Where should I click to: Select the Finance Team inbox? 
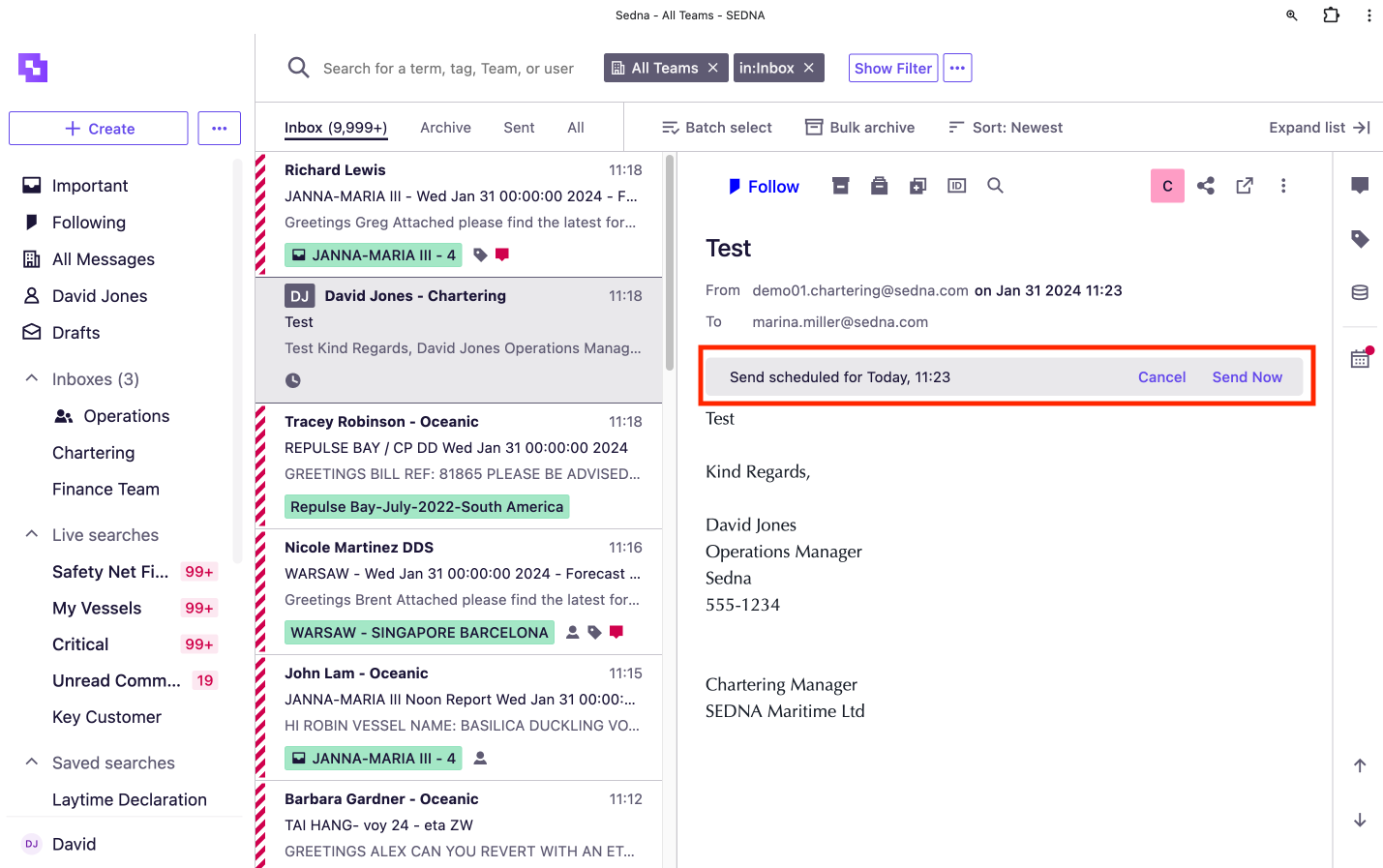[x=106, y=490]
